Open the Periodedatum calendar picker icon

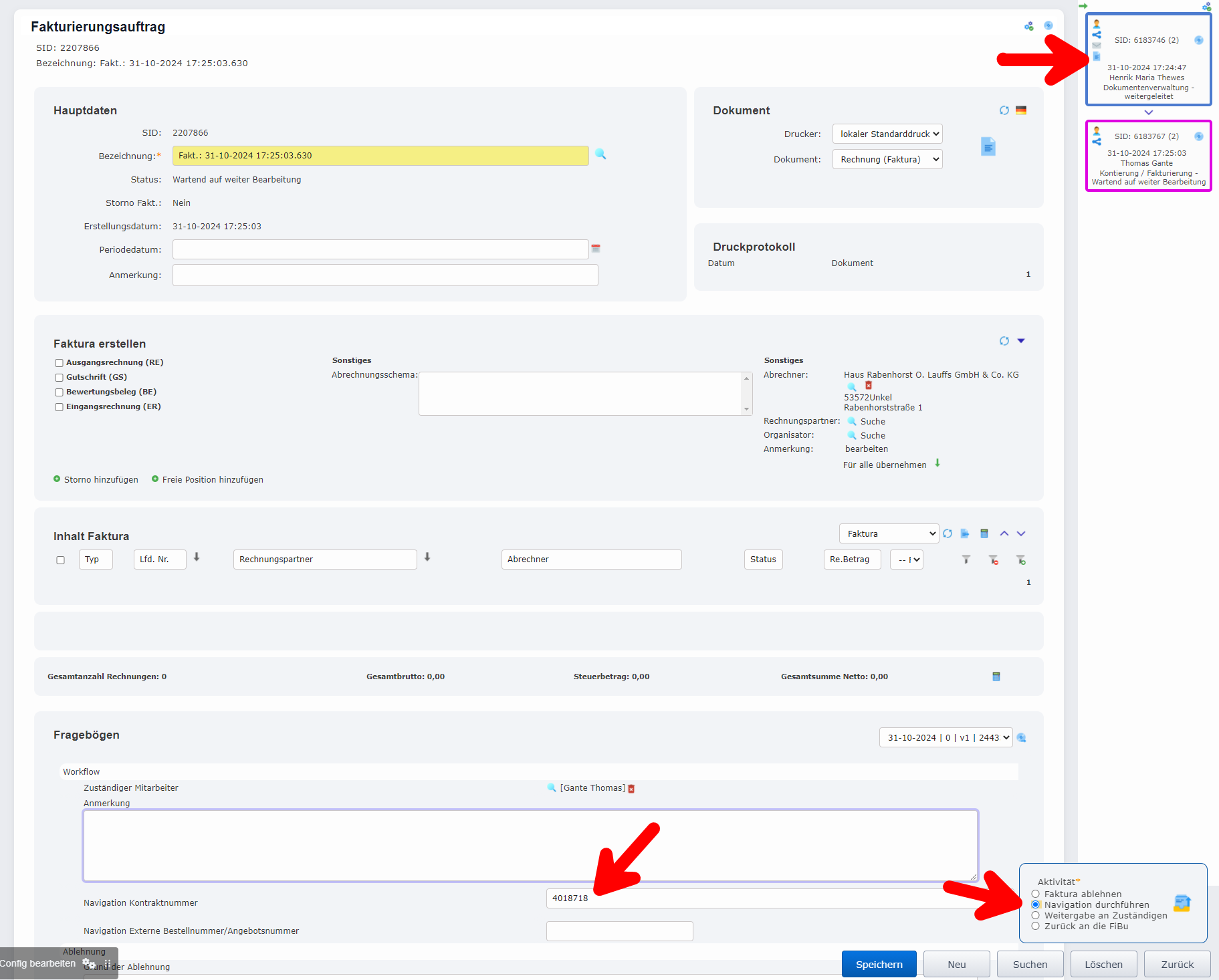click(596, 249)
